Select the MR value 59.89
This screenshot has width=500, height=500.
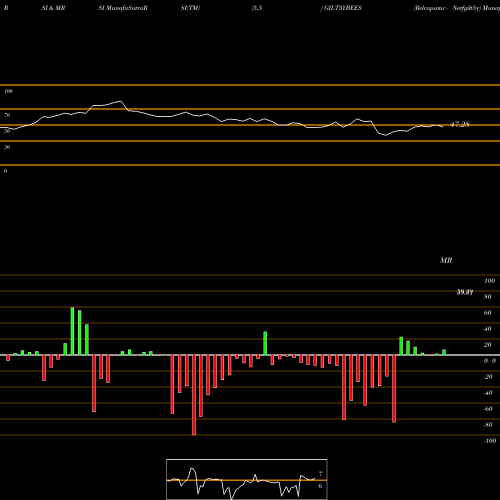pyautogui.click(x=465, y=292)
